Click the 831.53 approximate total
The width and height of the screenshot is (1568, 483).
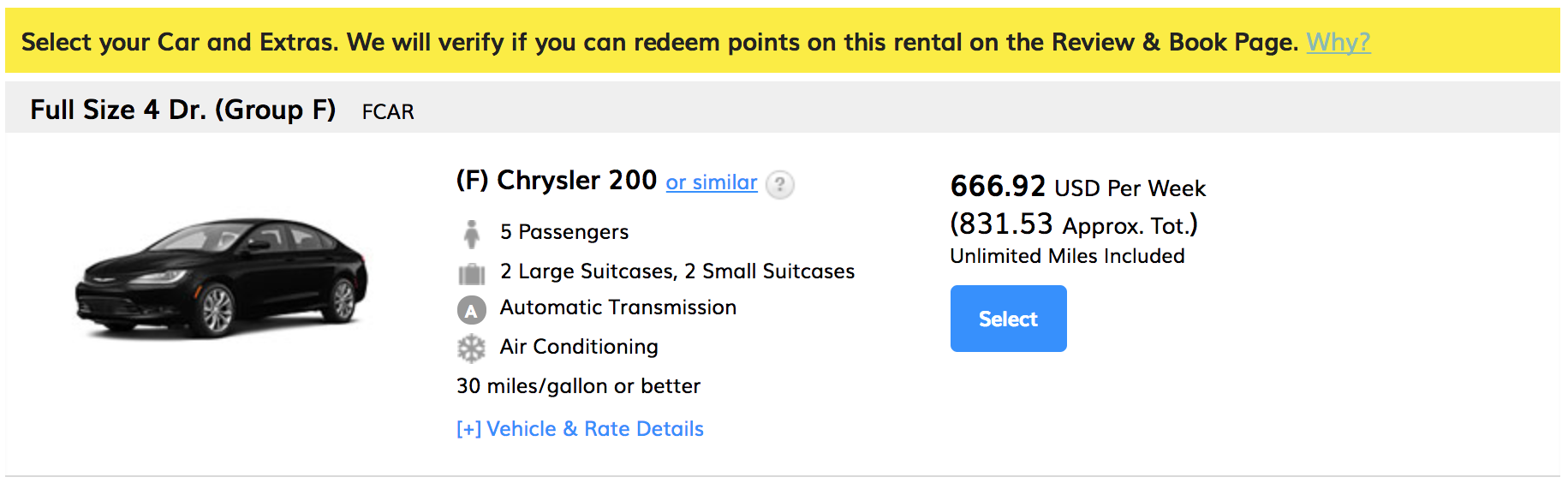tap(1073, 224)
